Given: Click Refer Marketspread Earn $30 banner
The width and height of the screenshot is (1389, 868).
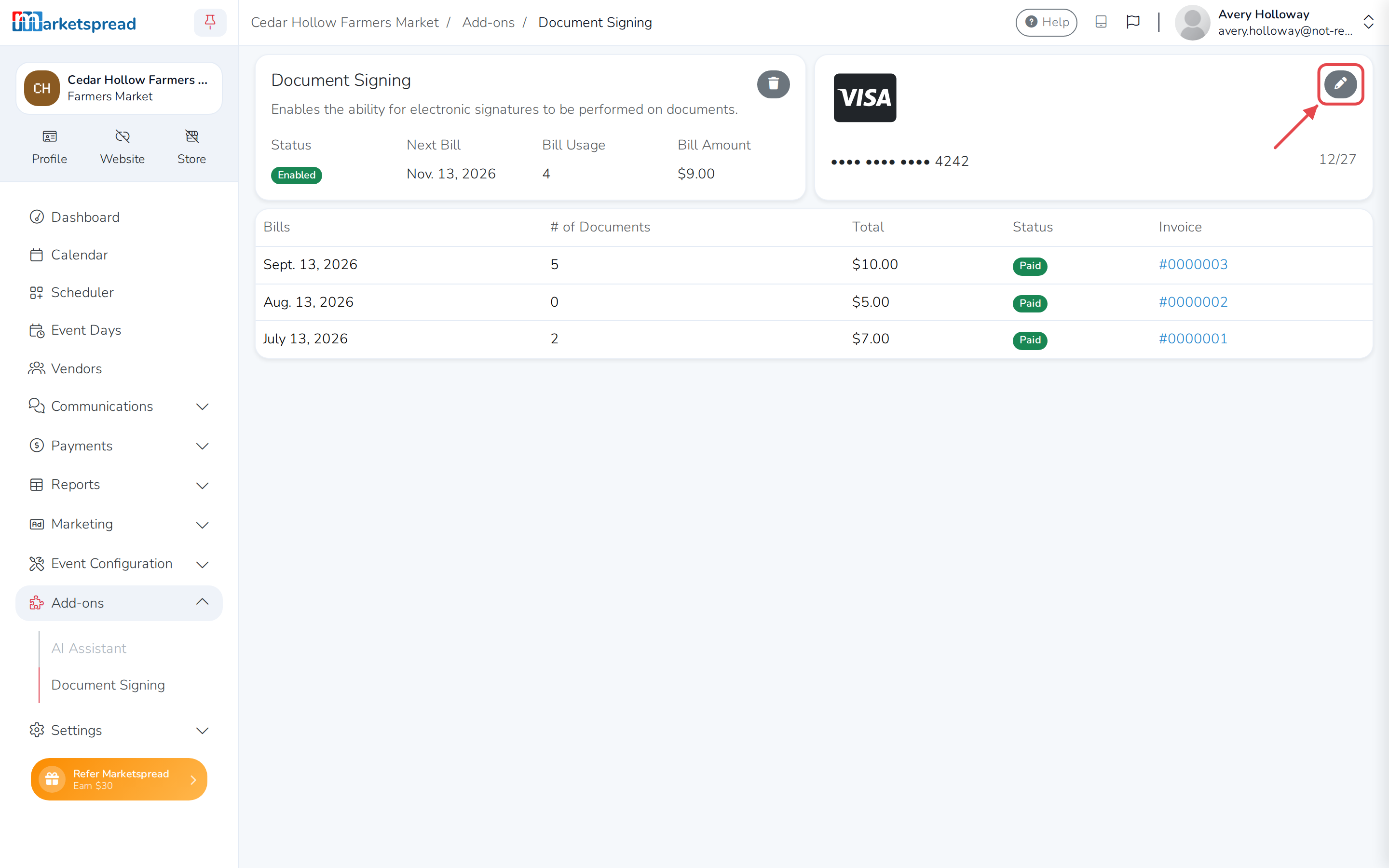Looking at the screenshot, I should [119, 780].
